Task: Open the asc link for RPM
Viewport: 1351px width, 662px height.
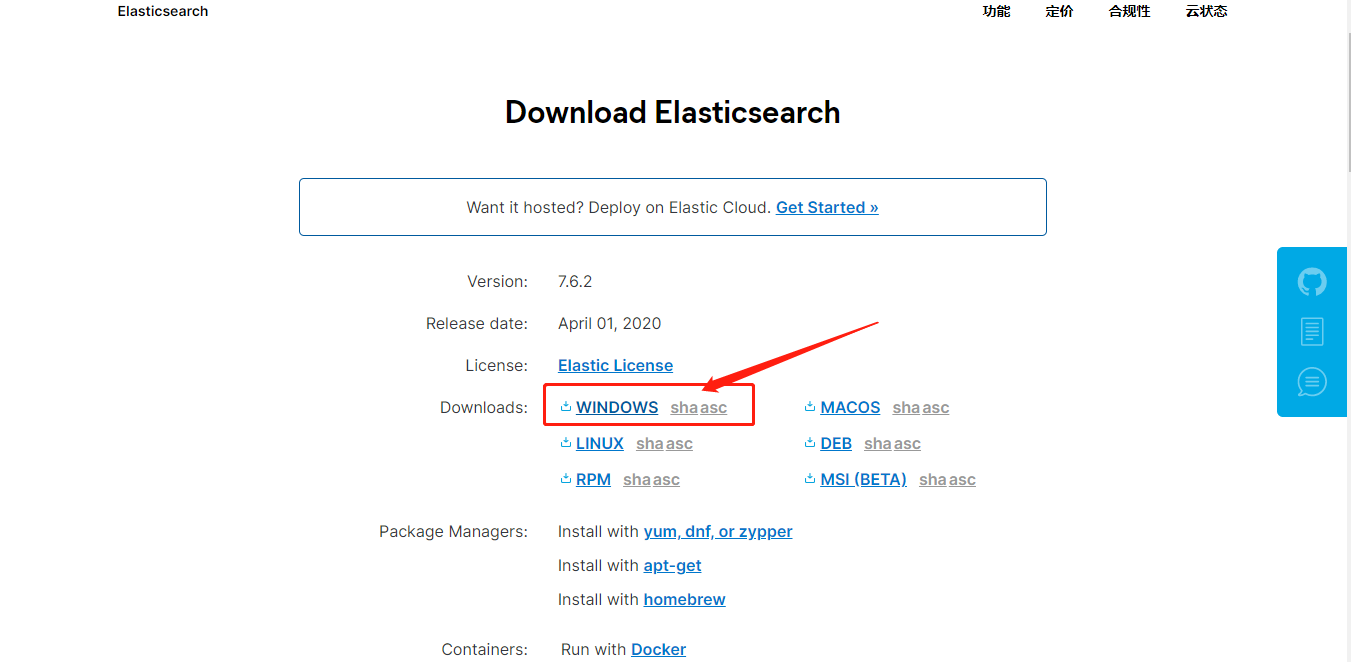Action: (667, 479)
